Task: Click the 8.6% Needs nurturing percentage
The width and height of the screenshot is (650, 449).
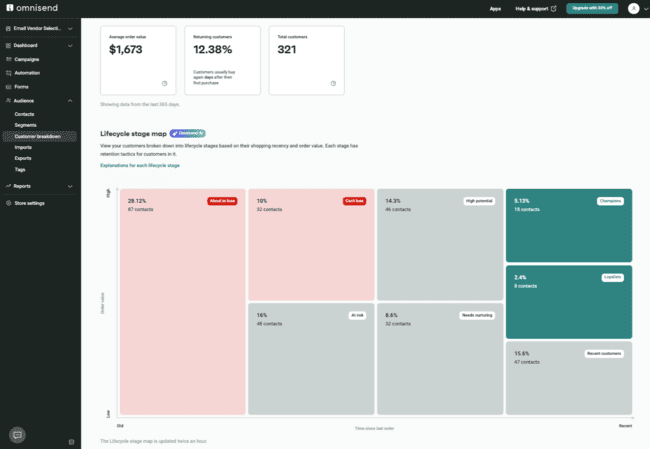Action: click(x=391, y=316)
